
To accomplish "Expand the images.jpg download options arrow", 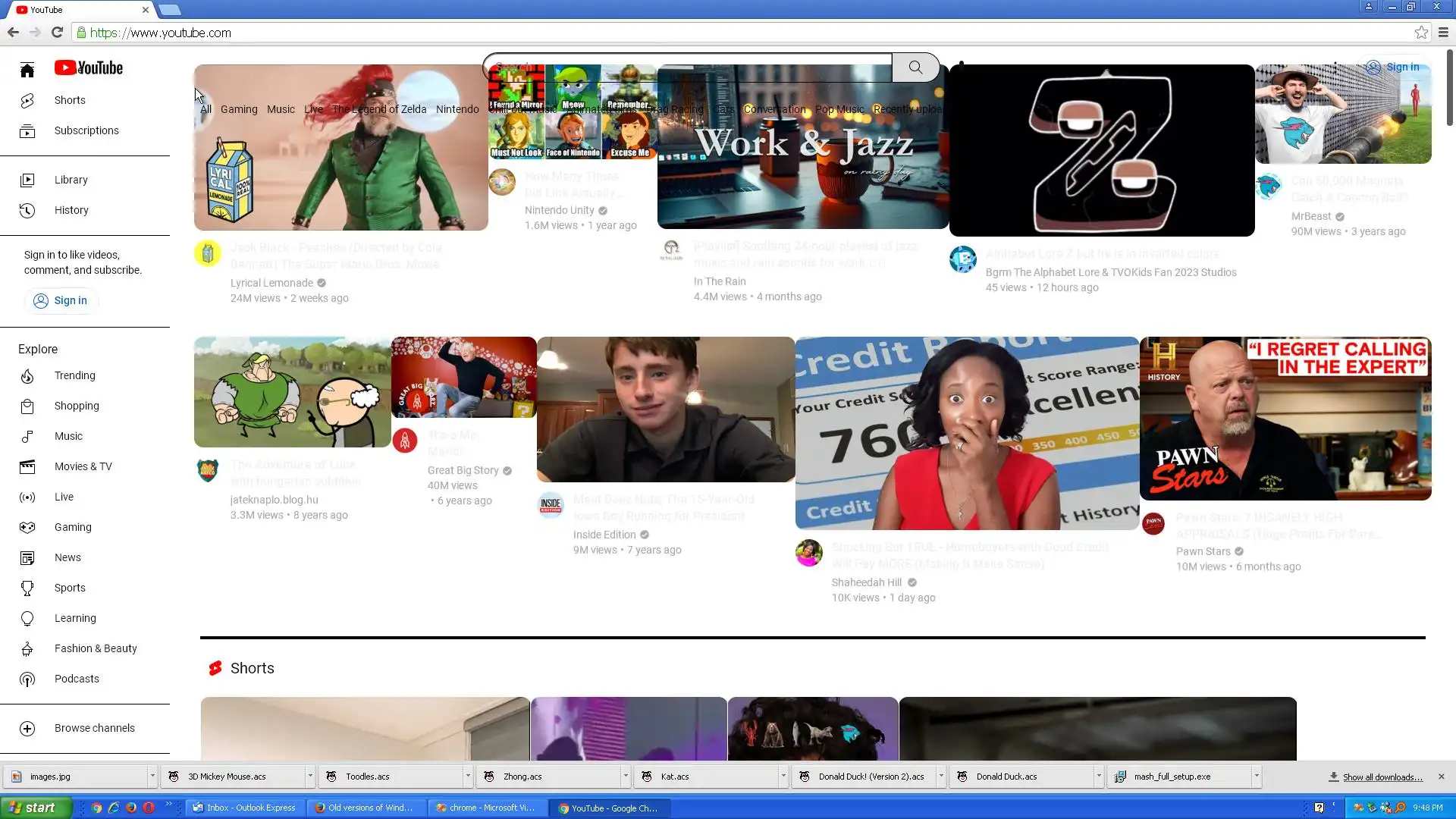I will pyautogui.click(x=152, y=776).
